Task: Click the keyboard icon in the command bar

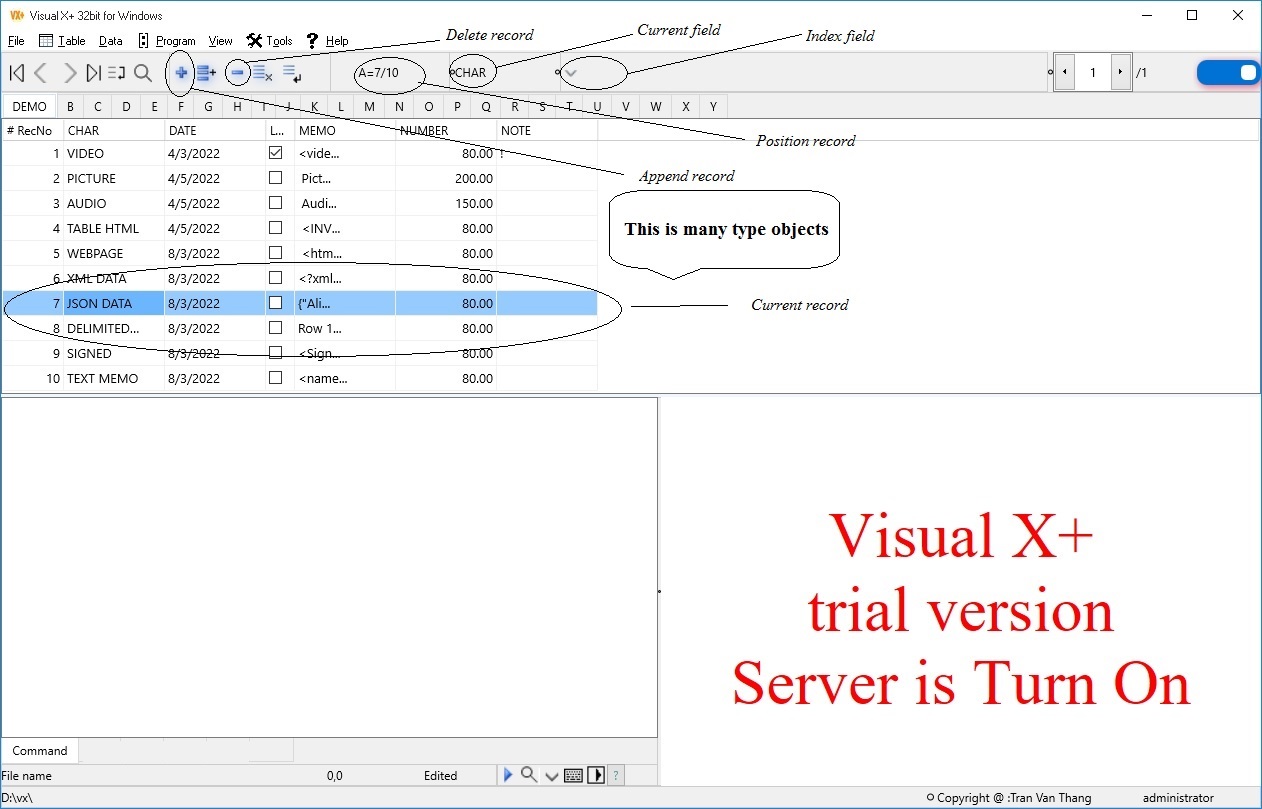Action: [573, 775]
